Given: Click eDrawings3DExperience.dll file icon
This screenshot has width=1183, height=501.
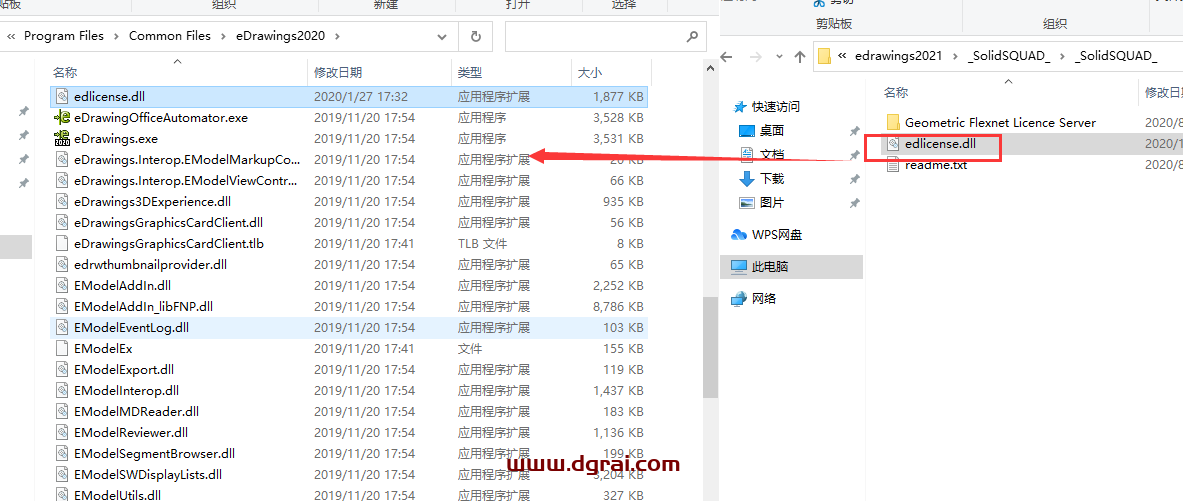Looking at the screenshot, I should tap(62, 201).
